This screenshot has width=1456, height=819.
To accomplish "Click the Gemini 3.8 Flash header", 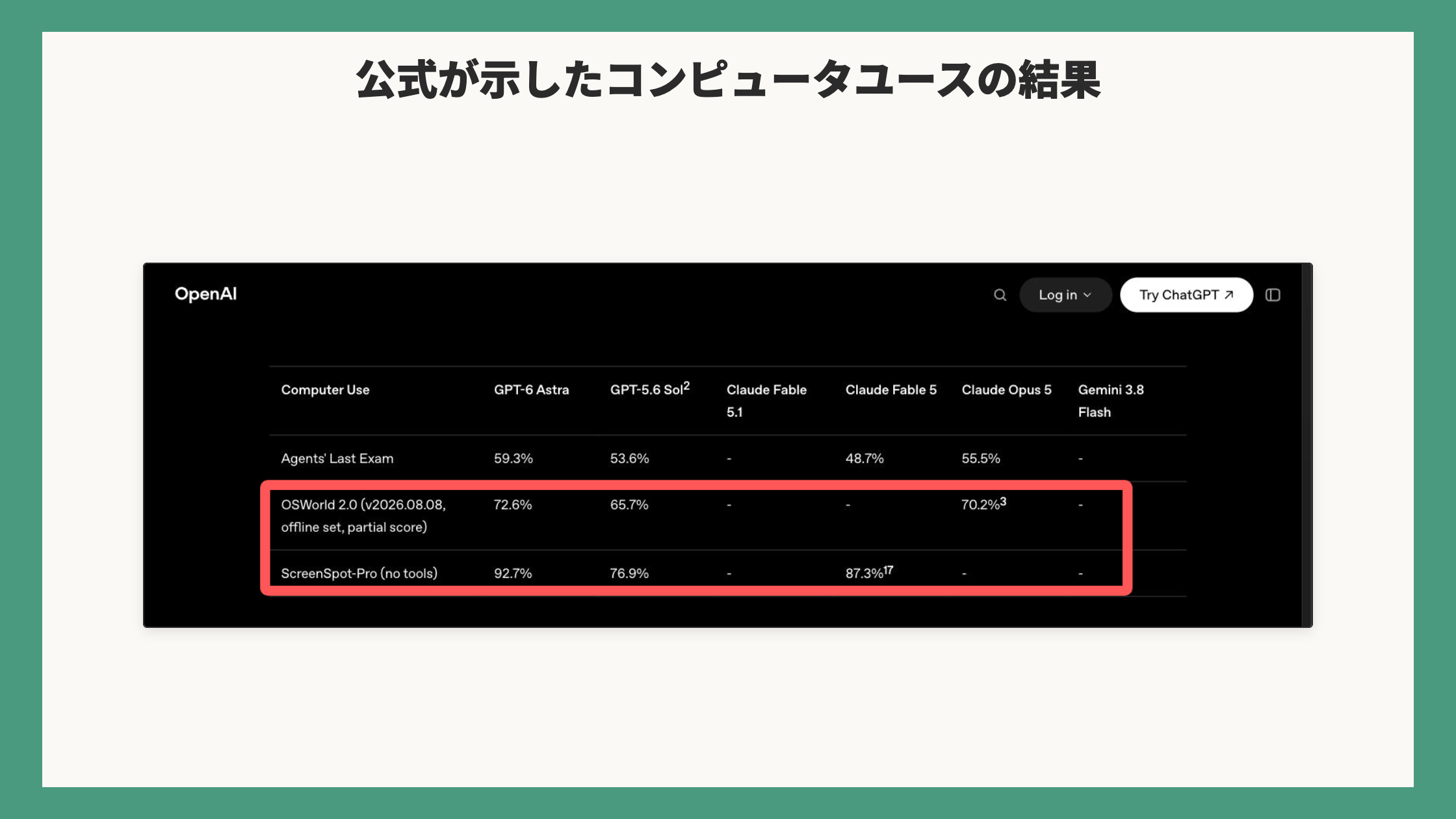I will tap(1111, 401).
